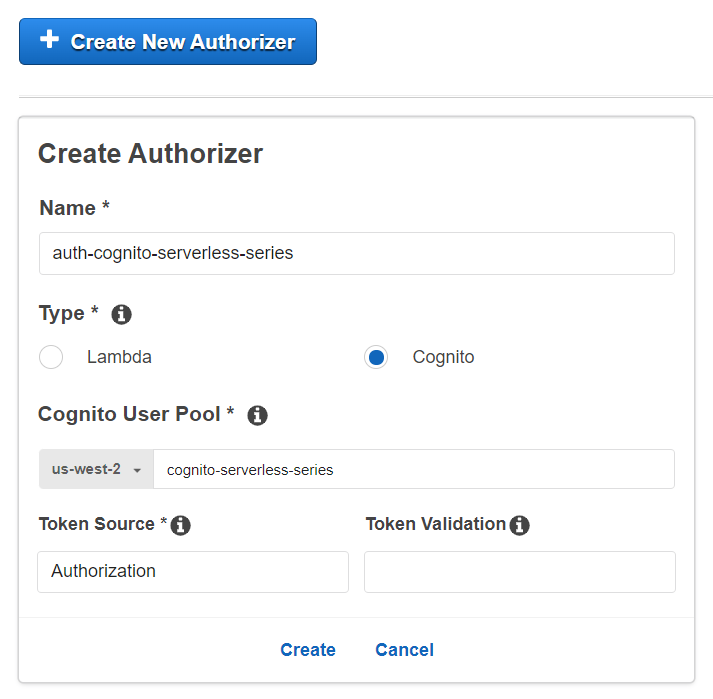Show info for Cognito User Pool

[257, 415]
